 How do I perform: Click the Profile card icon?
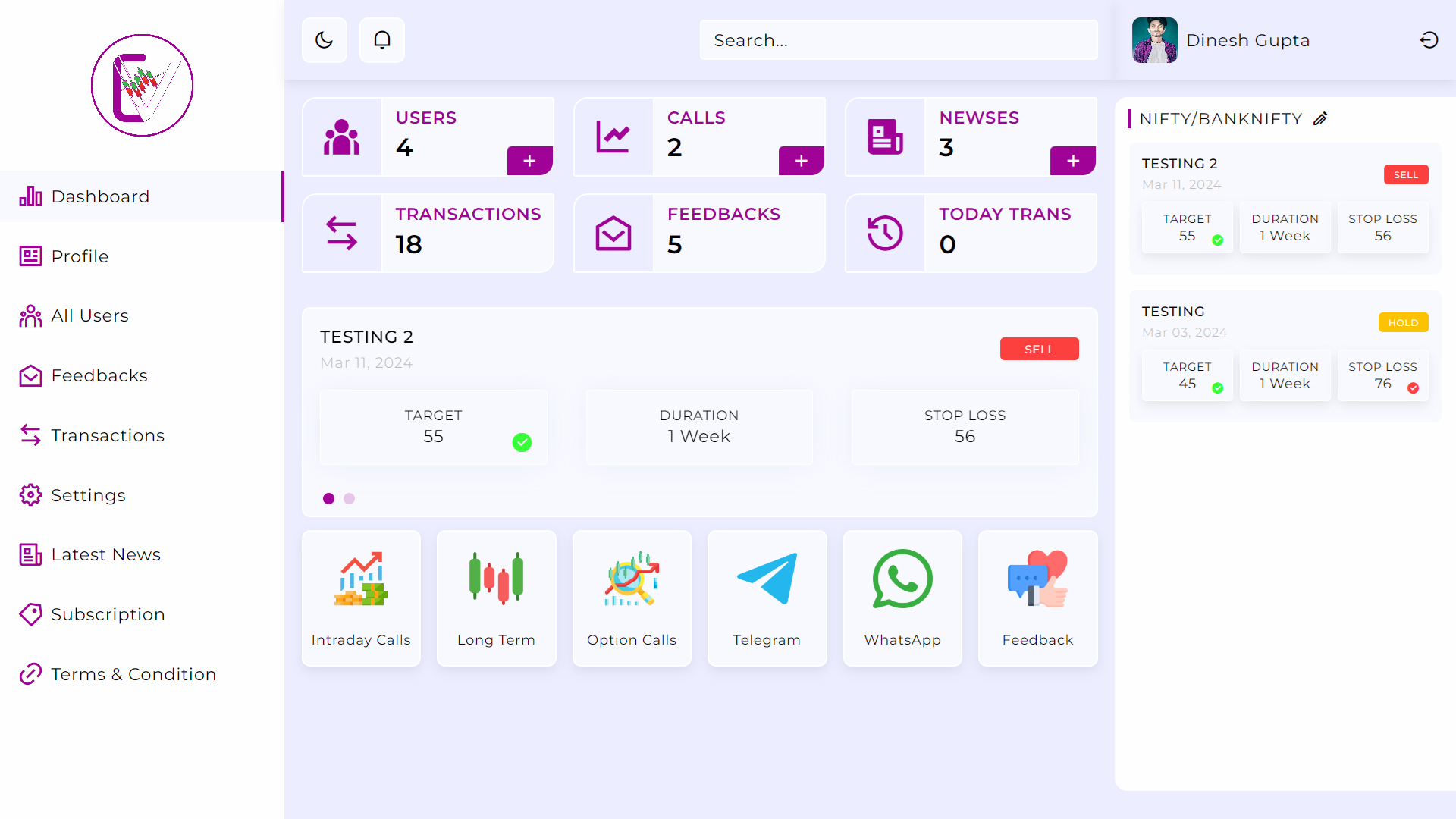[x=30, y=256]
